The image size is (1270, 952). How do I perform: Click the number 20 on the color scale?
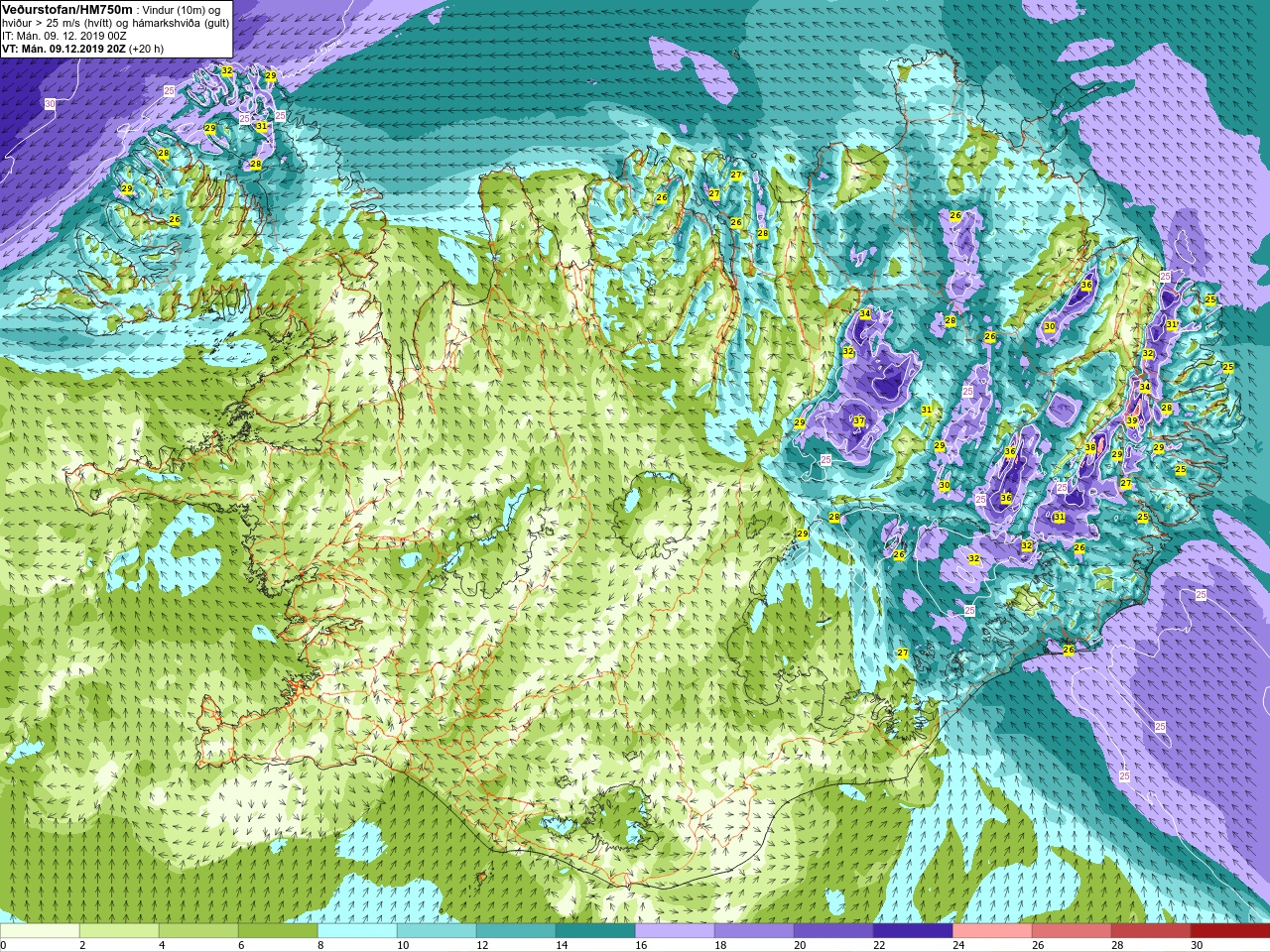tap(799, 945)
